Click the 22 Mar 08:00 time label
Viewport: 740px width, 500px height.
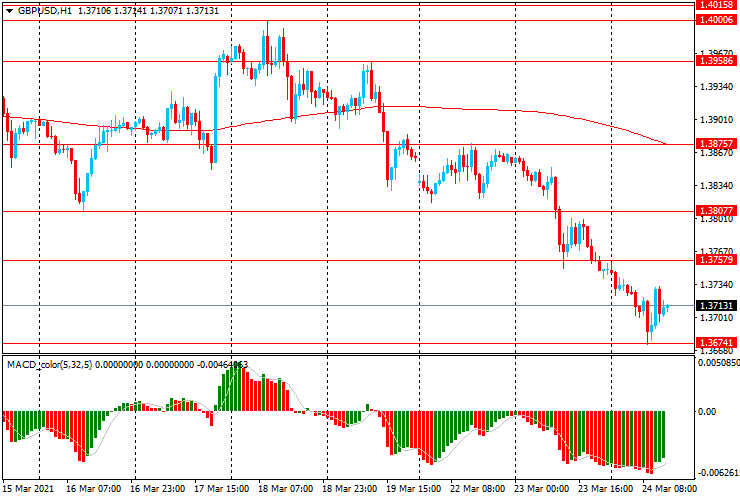[x=478, y=488]
